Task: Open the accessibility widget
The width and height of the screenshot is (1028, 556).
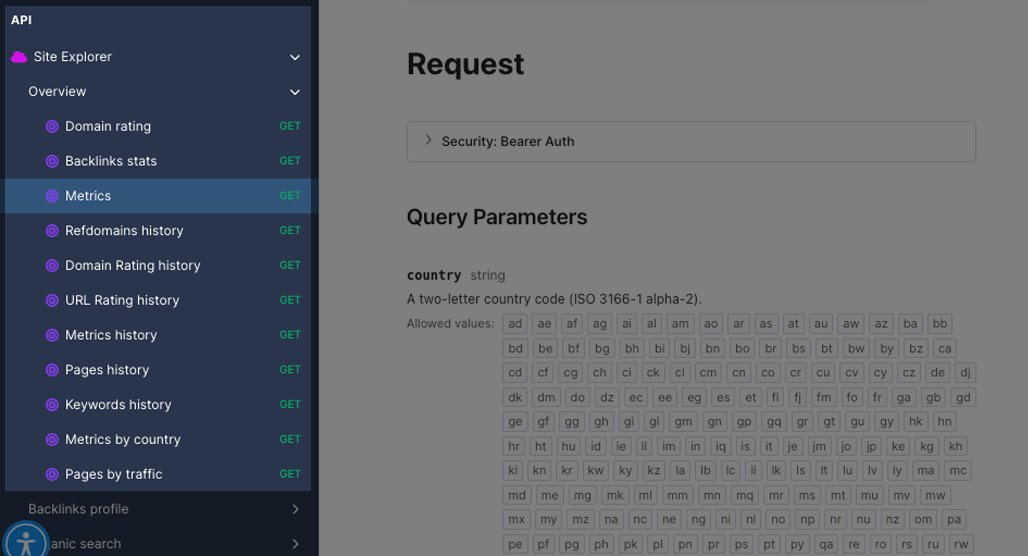Action: point(26,542)
